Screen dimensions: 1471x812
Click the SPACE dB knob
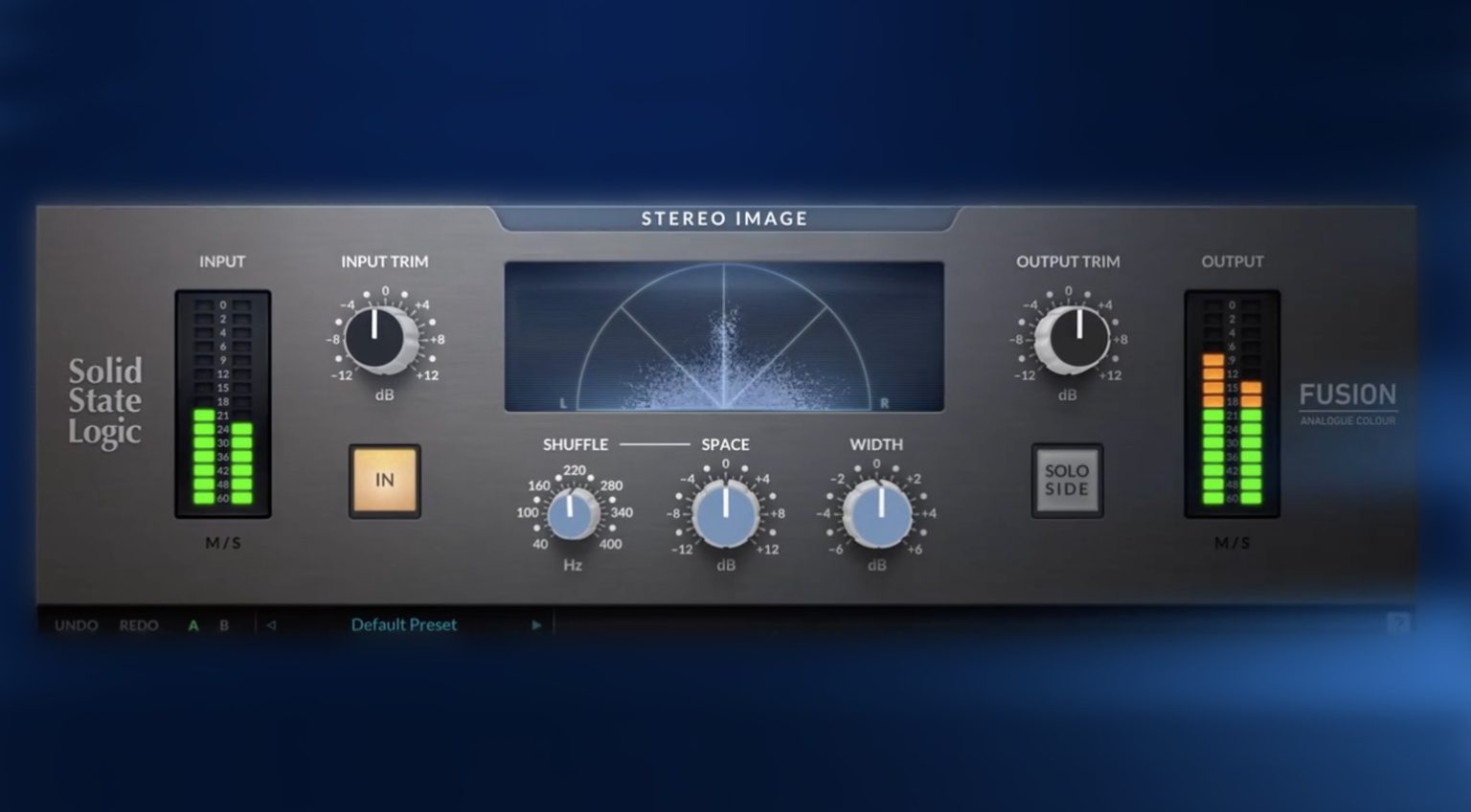(725, 514)
